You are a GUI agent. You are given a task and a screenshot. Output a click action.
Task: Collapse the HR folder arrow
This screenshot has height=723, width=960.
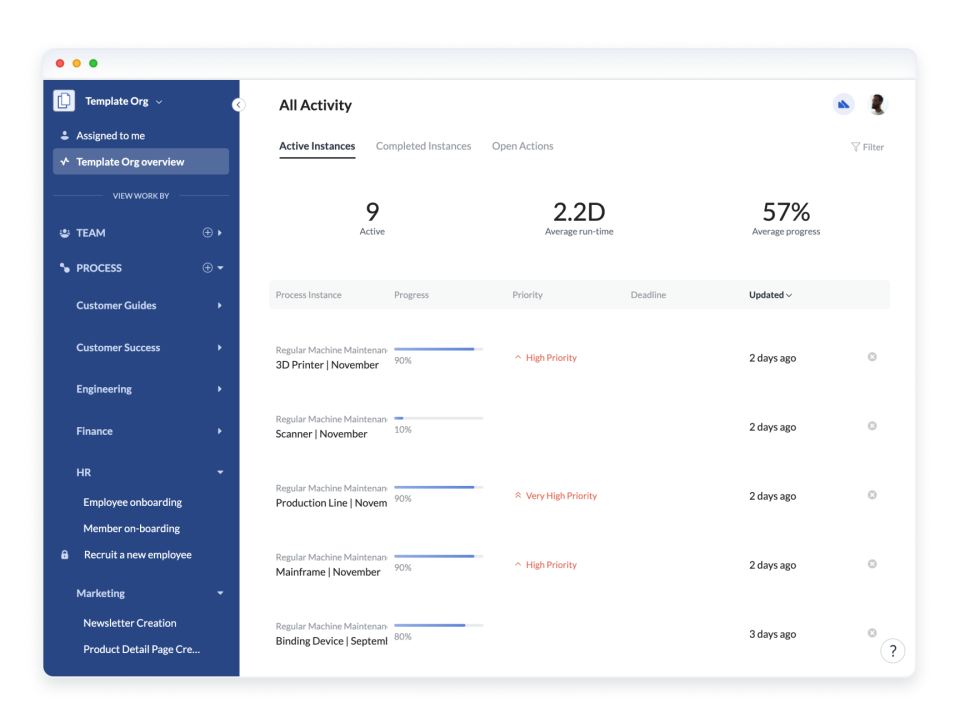[220, 472]
